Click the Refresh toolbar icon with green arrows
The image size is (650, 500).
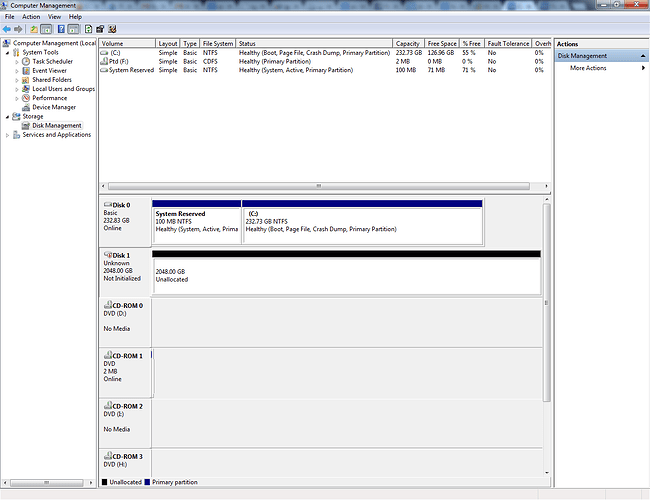[88, 29]
